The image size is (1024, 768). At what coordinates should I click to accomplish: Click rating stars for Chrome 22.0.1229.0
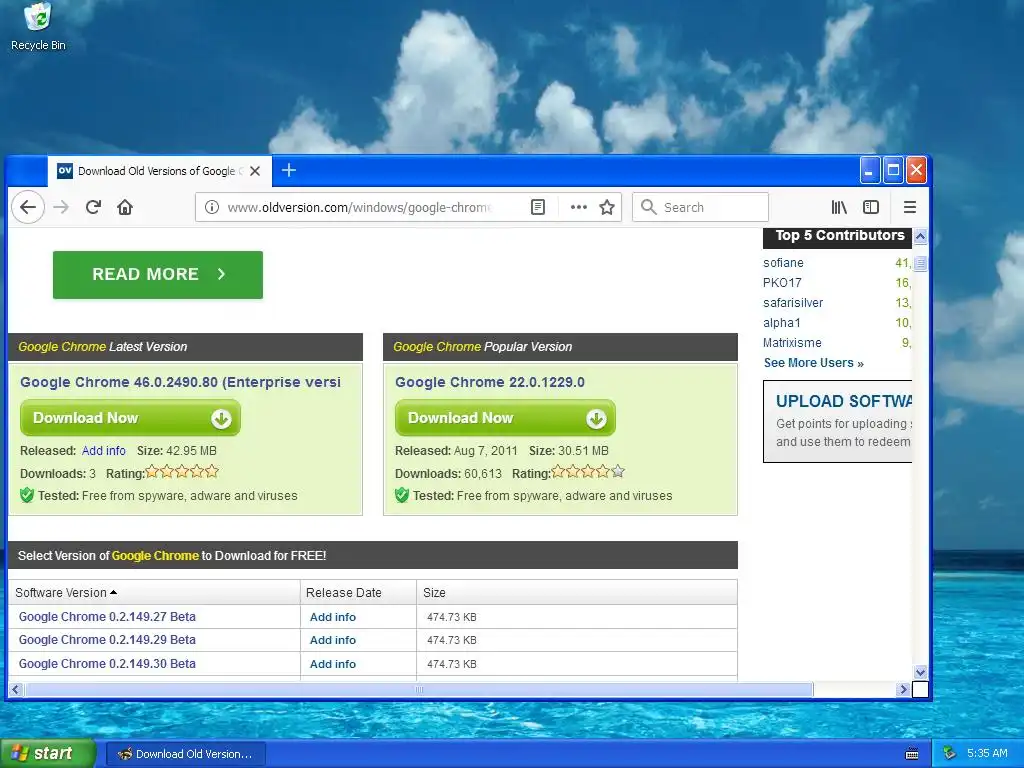(588, 472)
